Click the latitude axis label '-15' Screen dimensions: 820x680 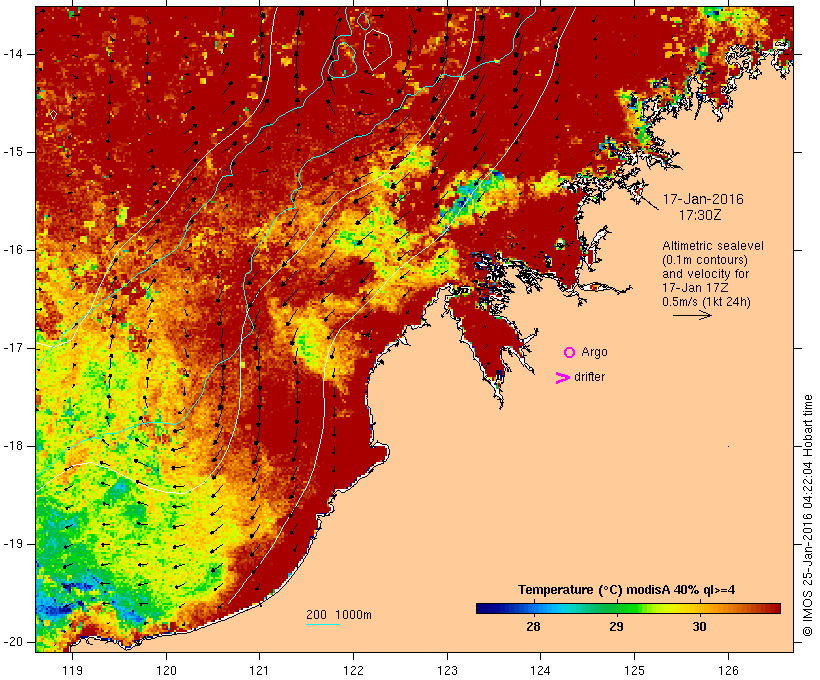click(x=13, y=152)
